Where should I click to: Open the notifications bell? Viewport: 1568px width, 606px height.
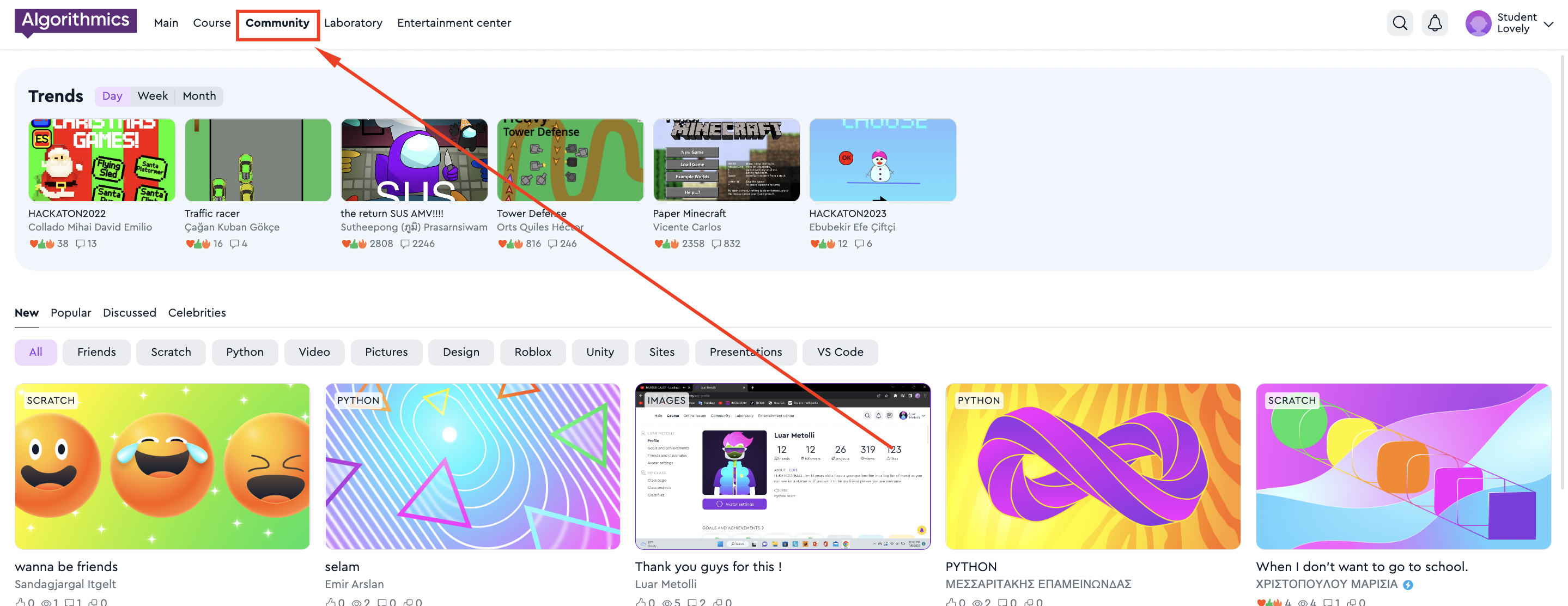(1434, 23)
